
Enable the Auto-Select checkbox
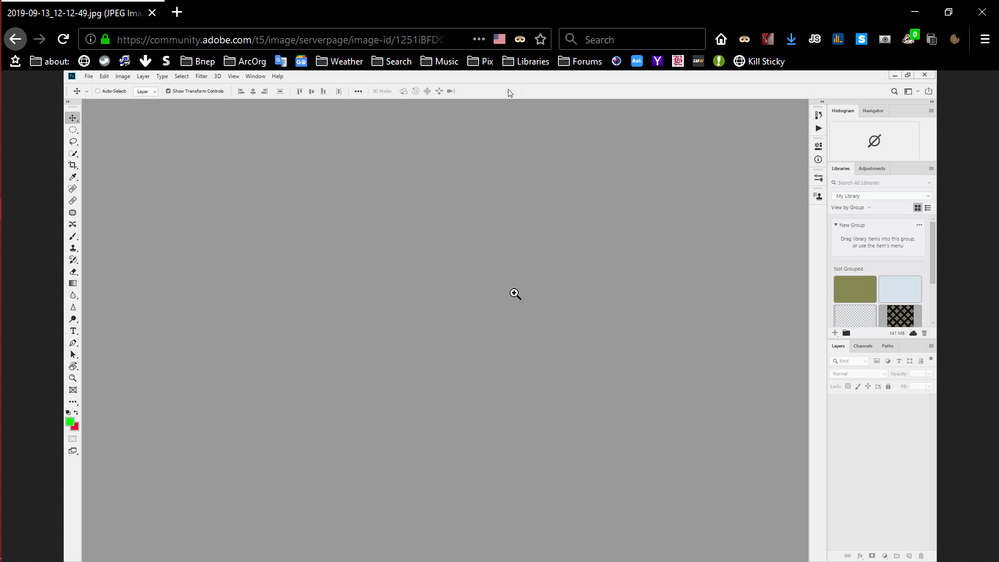(x=97, y=91)
